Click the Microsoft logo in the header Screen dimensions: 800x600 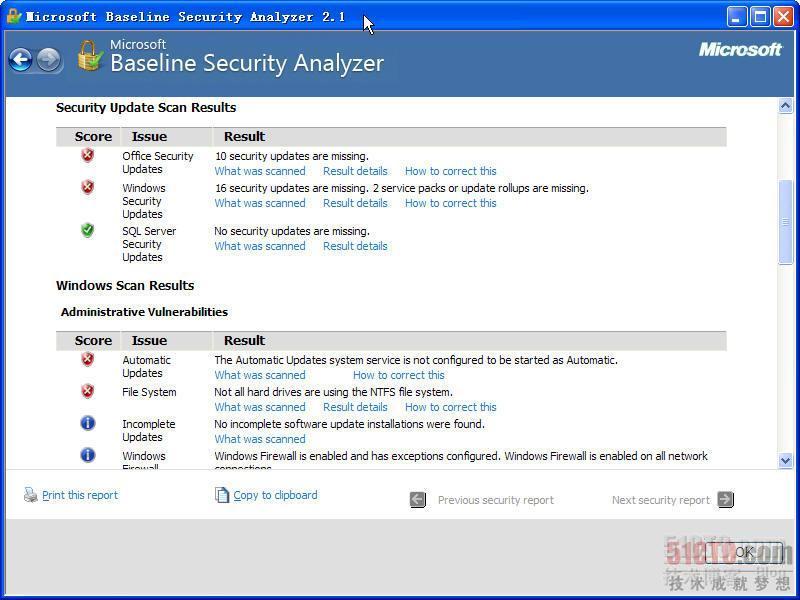[740, 49]
